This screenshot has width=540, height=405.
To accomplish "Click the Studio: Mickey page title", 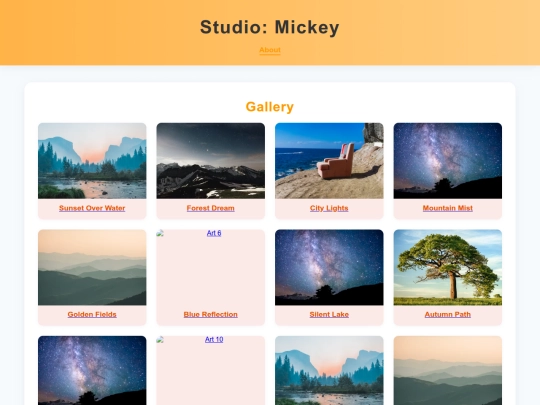I will click(x=270, y=27).
